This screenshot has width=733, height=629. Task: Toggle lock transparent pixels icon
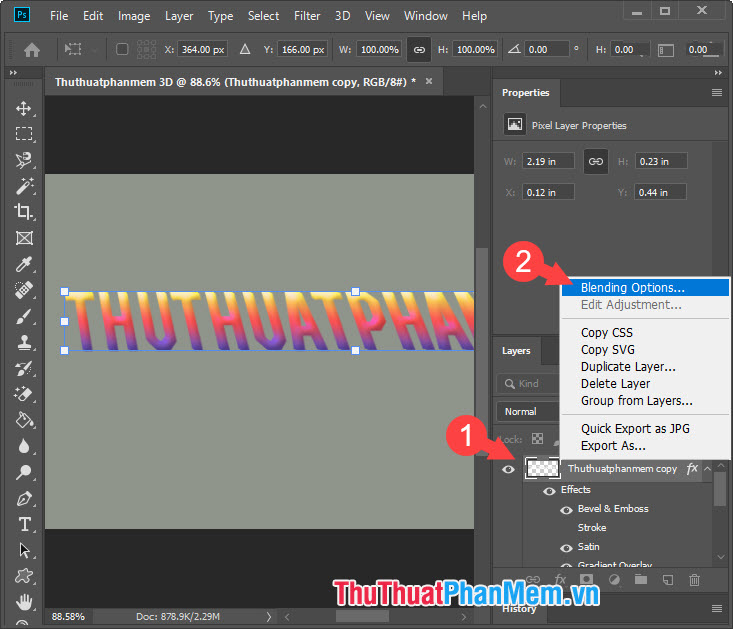pos(538,439)
